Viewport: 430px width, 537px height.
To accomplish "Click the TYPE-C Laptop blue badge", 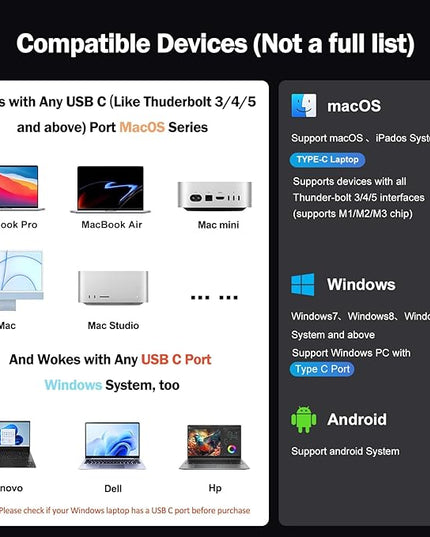I will point(327,160).
